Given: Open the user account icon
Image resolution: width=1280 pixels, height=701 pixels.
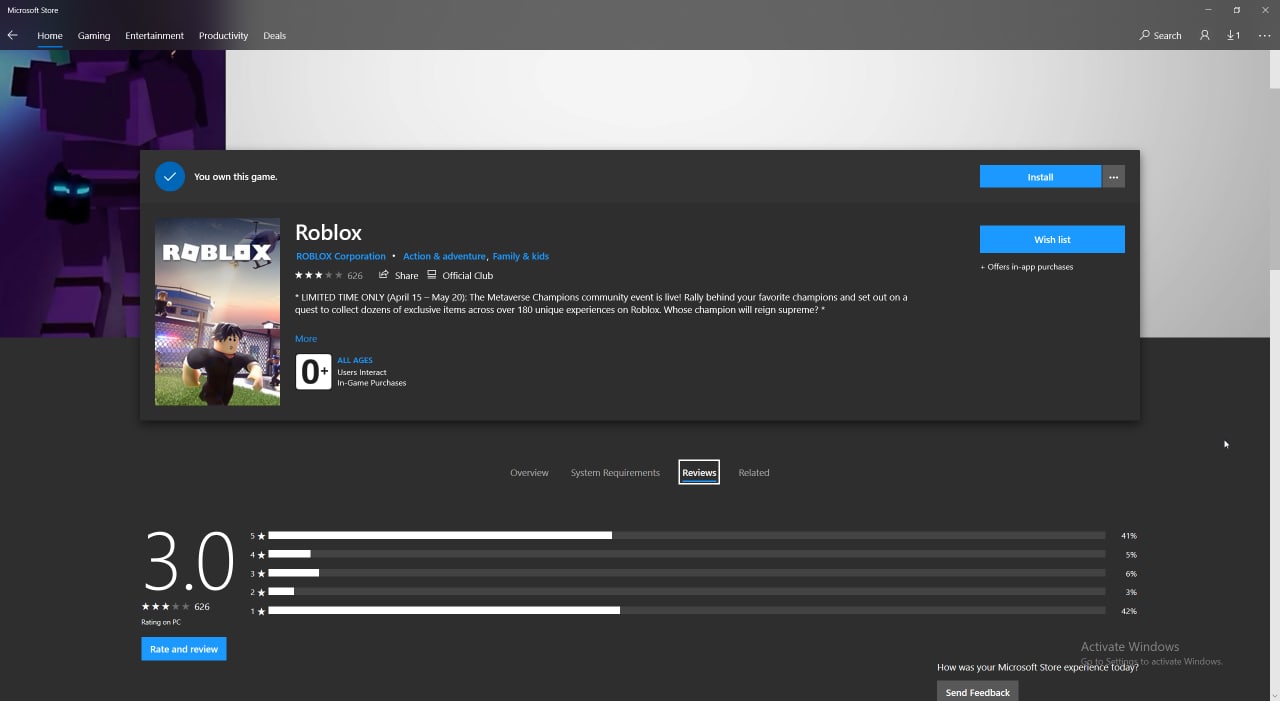Looking at the screenshot, I should [1205, 35].
